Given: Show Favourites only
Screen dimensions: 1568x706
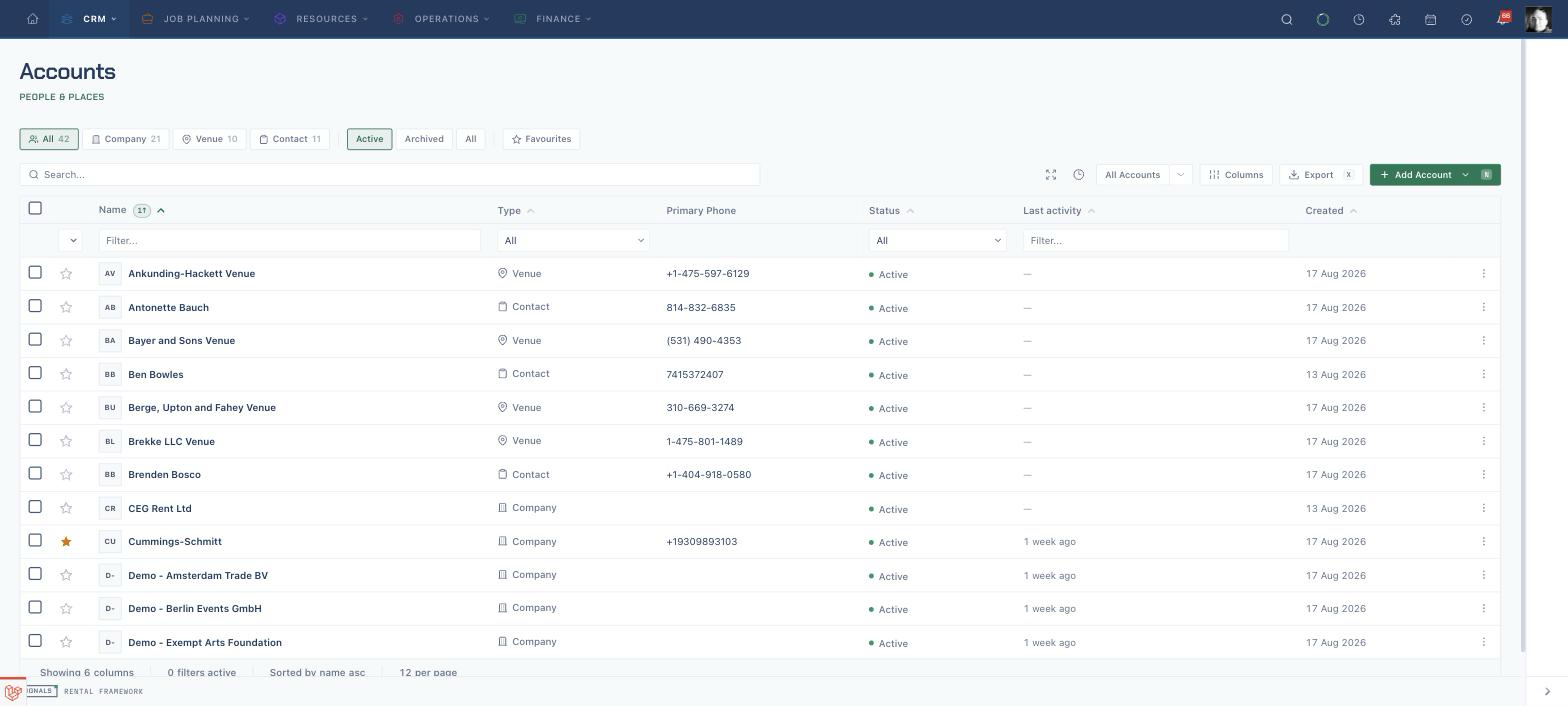Looking at the screenshot, I should 542,139.
